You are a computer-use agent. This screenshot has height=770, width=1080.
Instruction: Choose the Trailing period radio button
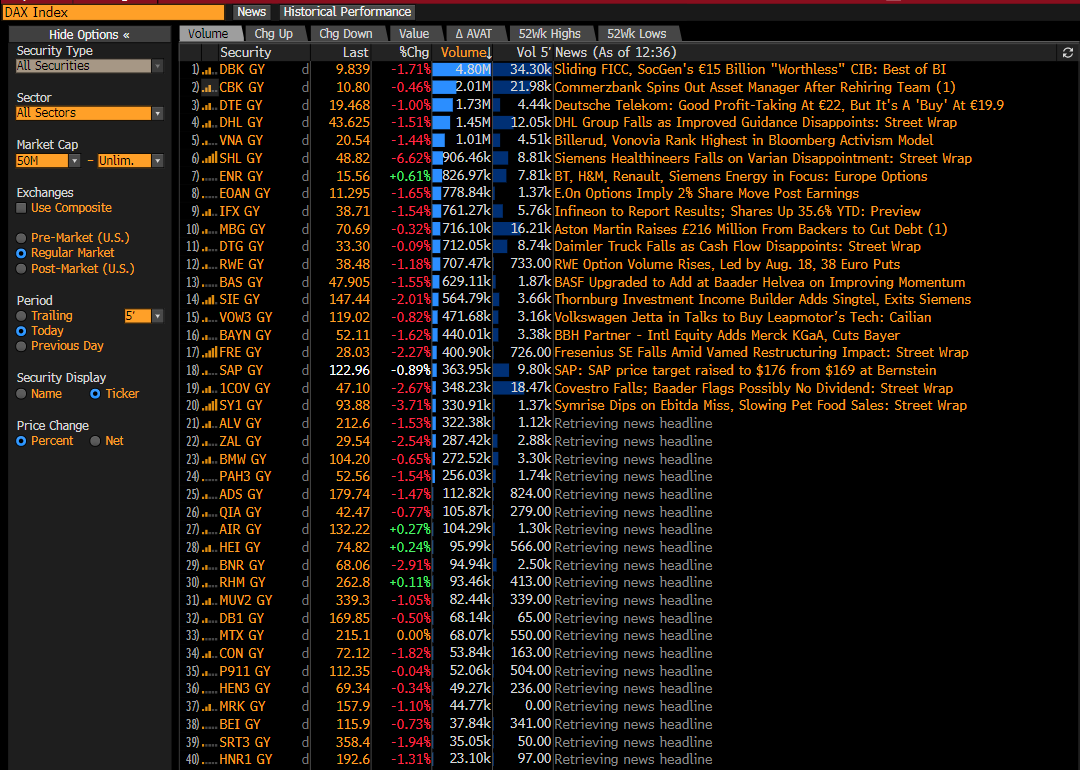click(21, 316)
